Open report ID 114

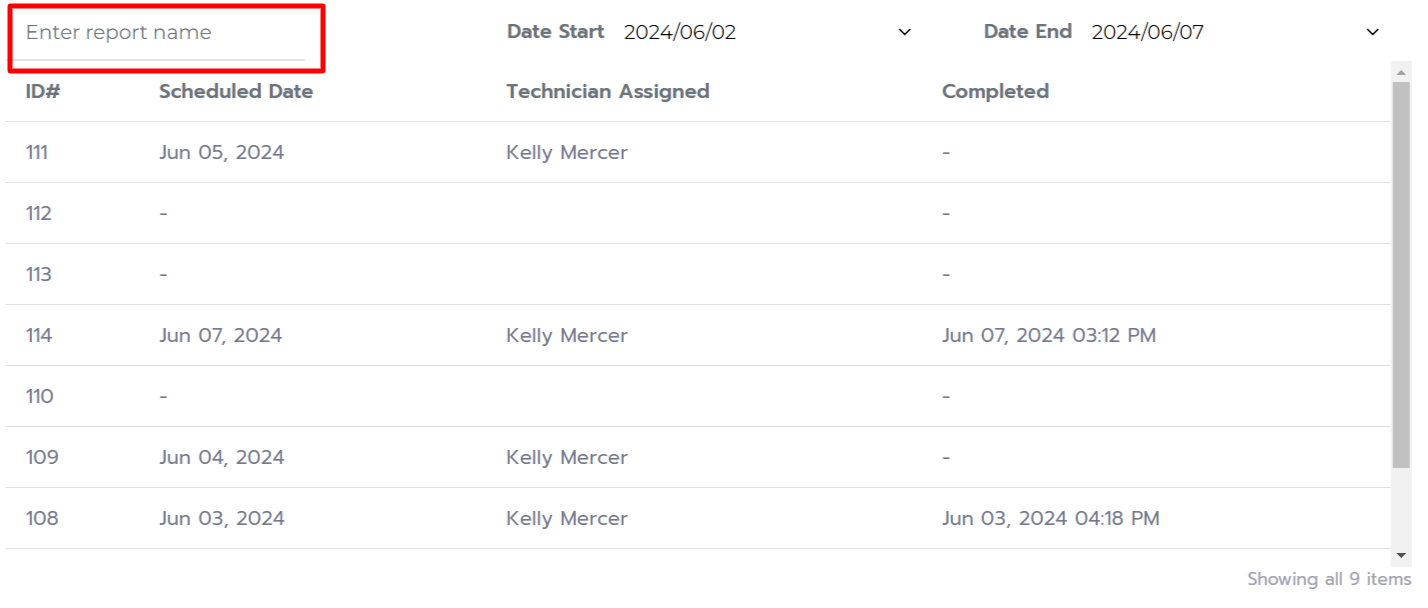click(x=38, y=335)
